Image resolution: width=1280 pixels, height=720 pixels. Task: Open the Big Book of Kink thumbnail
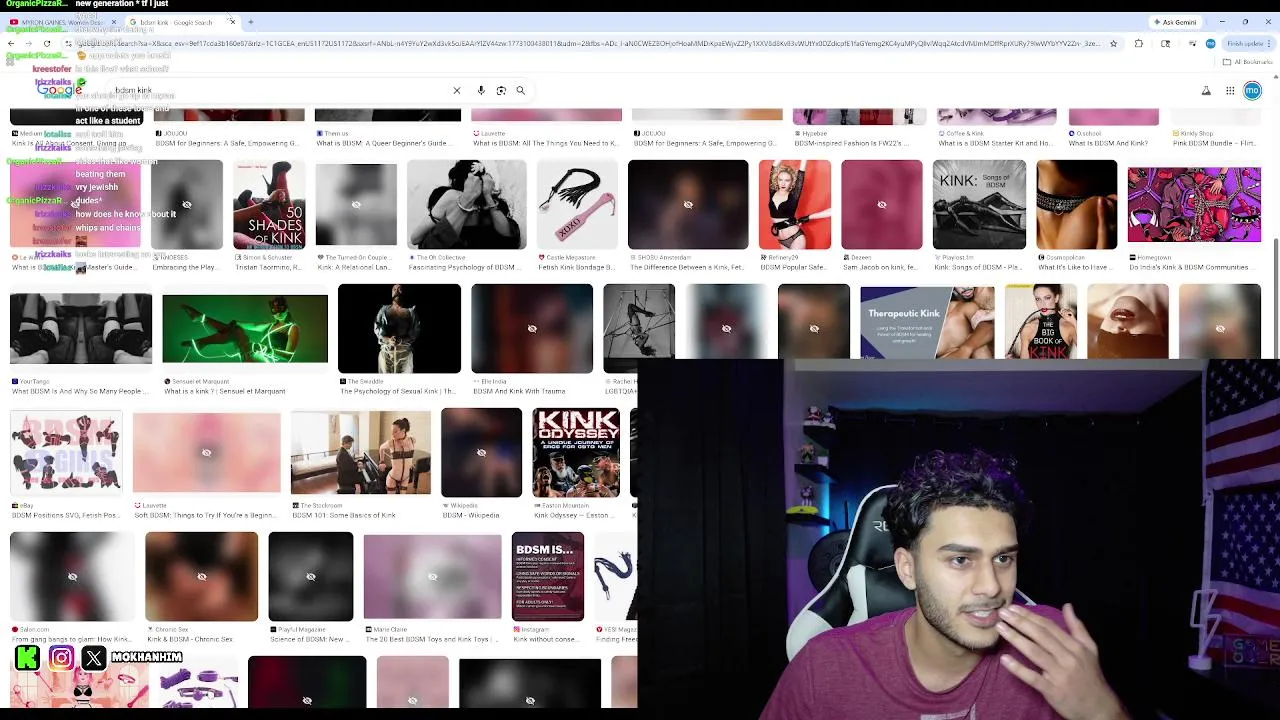tap(1040, 322)
